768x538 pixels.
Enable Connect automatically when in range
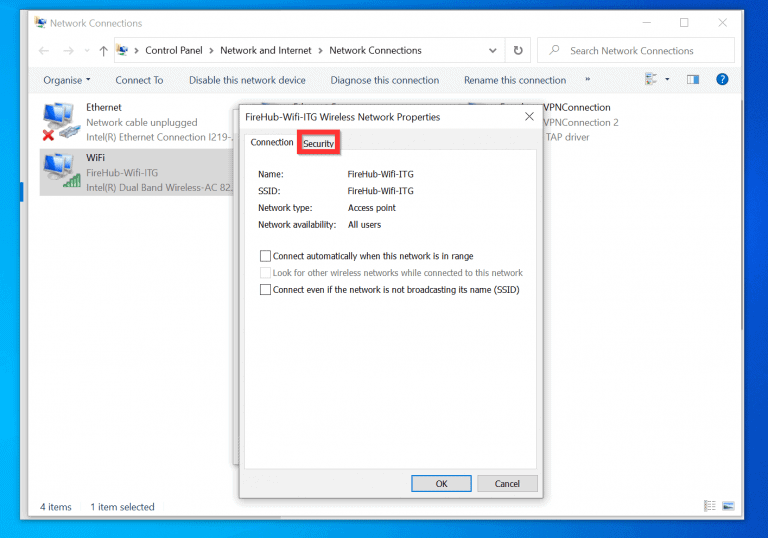[x=265, y=256]
